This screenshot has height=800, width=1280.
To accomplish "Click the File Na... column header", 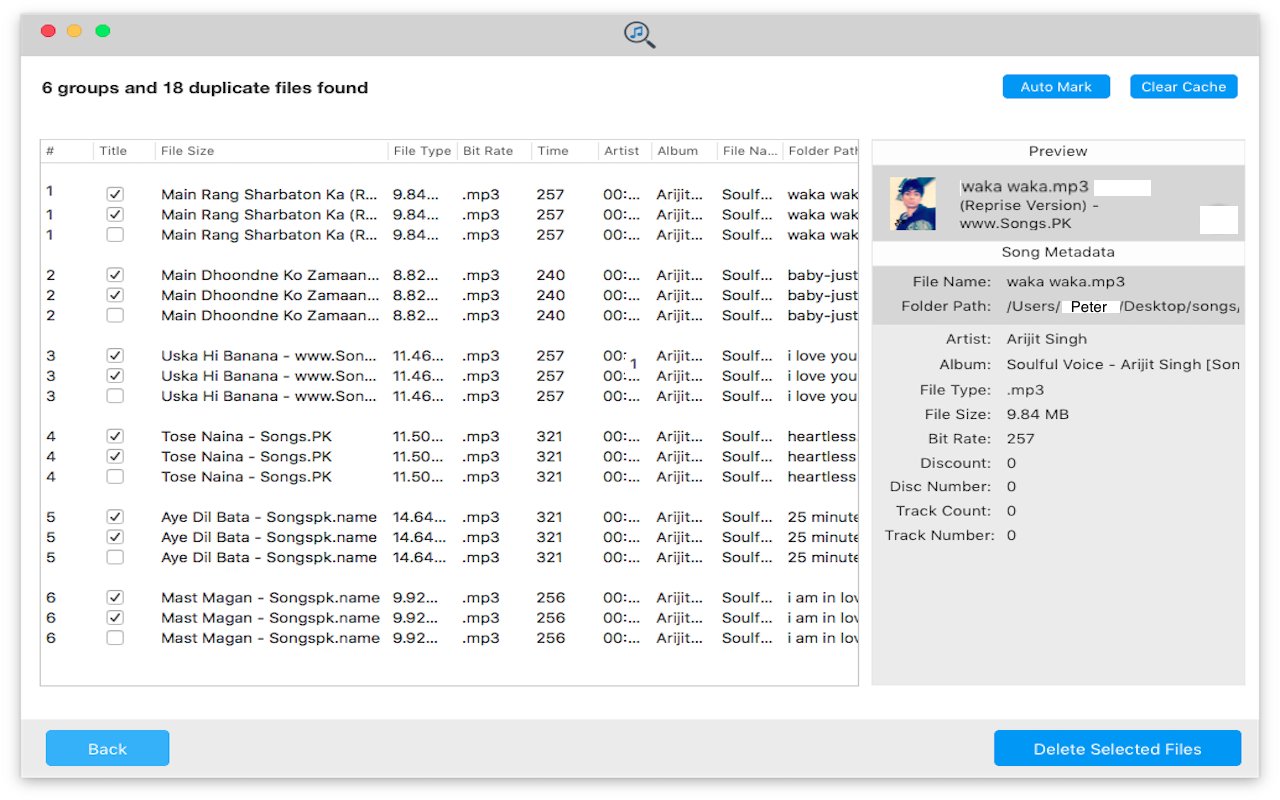I will click(749, 151).
